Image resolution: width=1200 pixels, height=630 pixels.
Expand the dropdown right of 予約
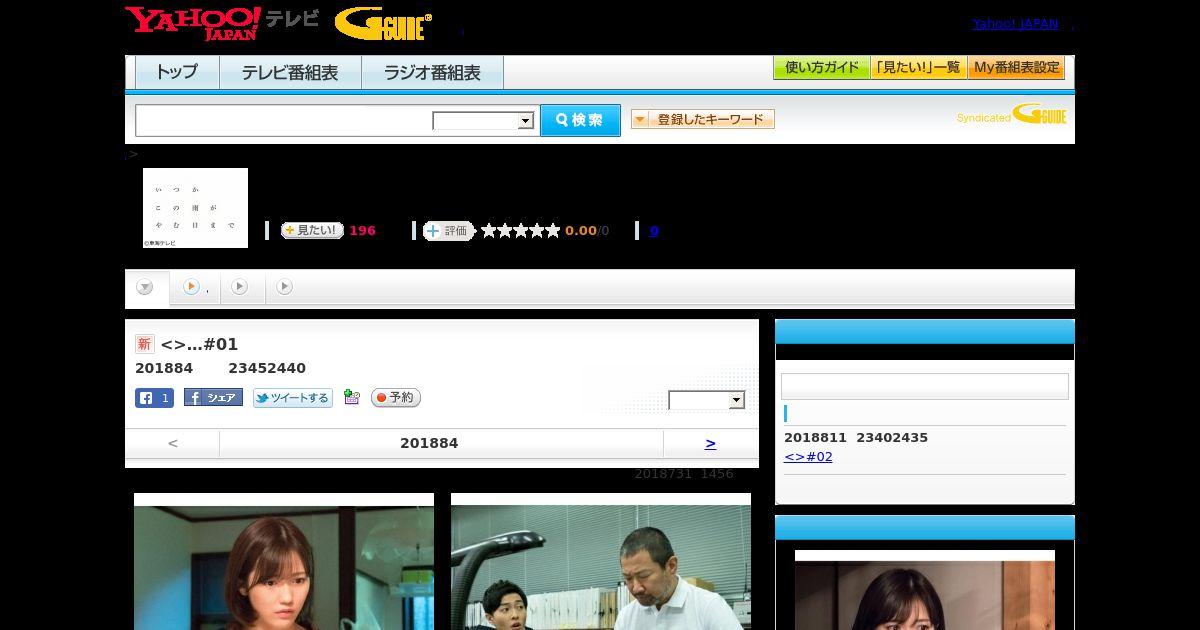pos(707,400)
